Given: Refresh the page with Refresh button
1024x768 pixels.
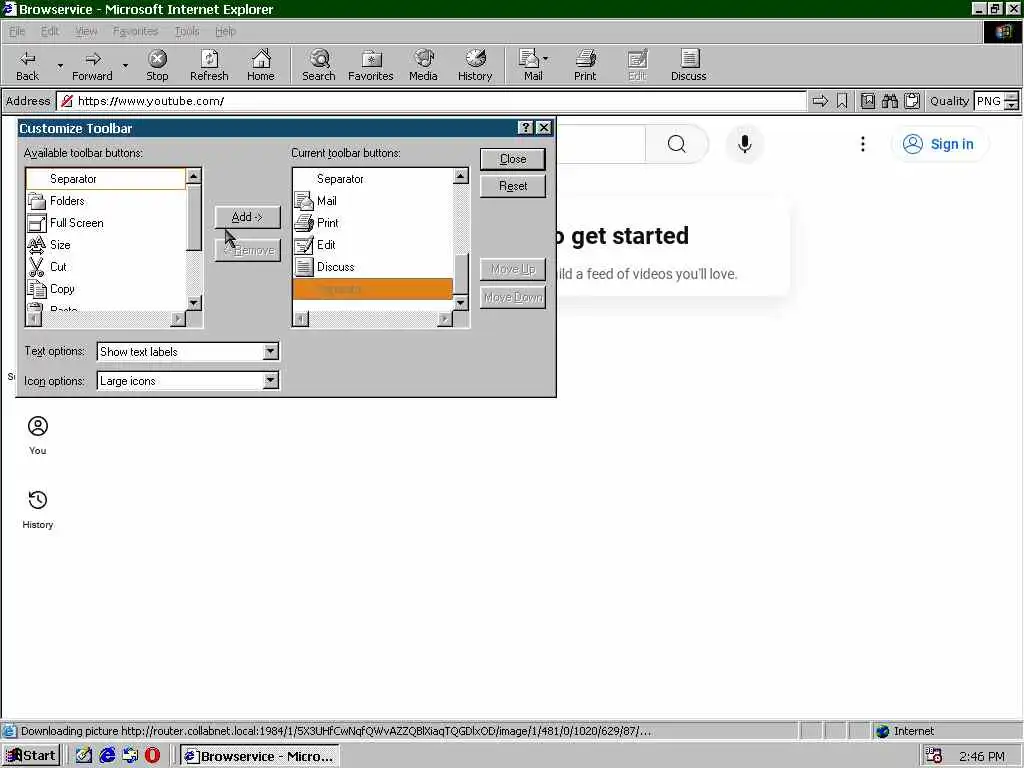Looking at the screenshot, I should (209, 65).
